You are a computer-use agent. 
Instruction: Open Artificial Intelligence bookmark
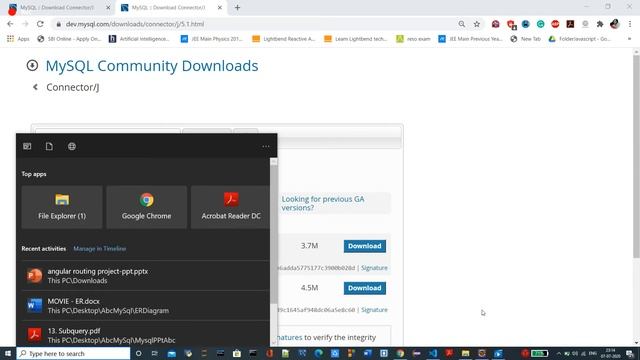139,39
